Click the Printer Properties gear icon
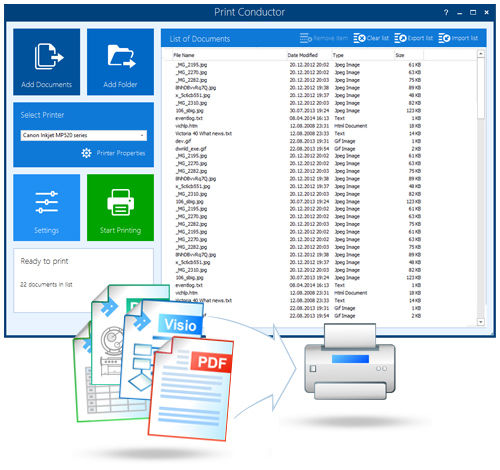Screen dimensions: 500x470 coord(86,153)
